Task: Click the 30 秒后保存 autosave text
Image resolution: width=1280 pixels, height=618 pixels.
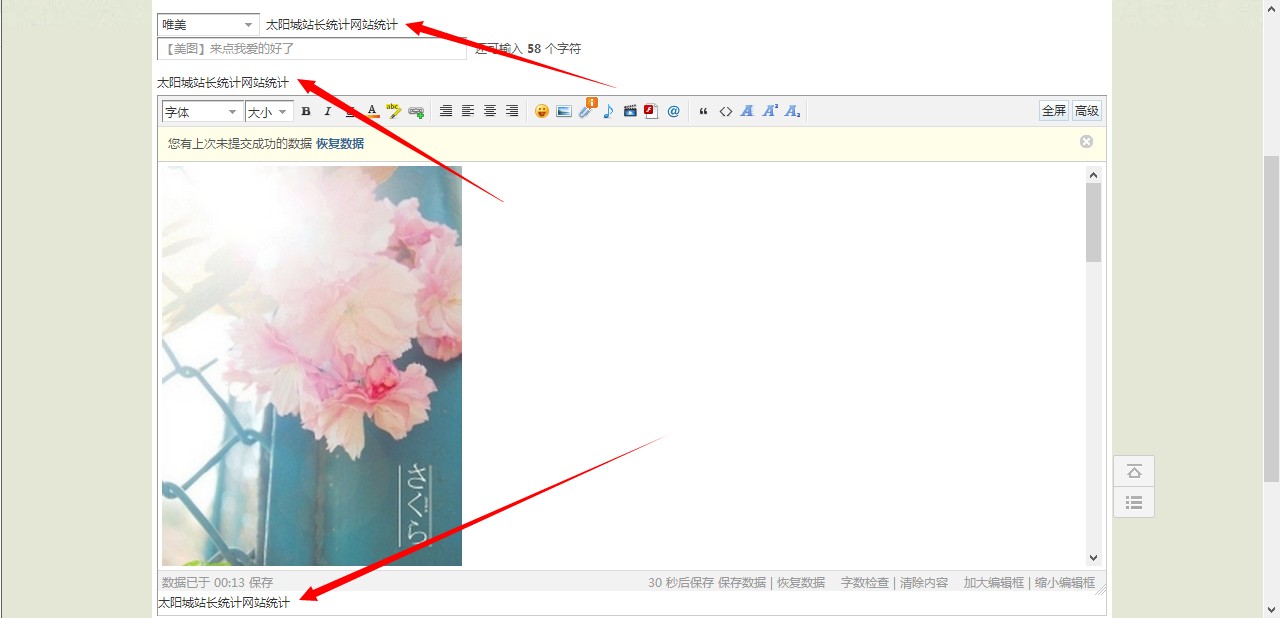Action: [x=681, y=583]
